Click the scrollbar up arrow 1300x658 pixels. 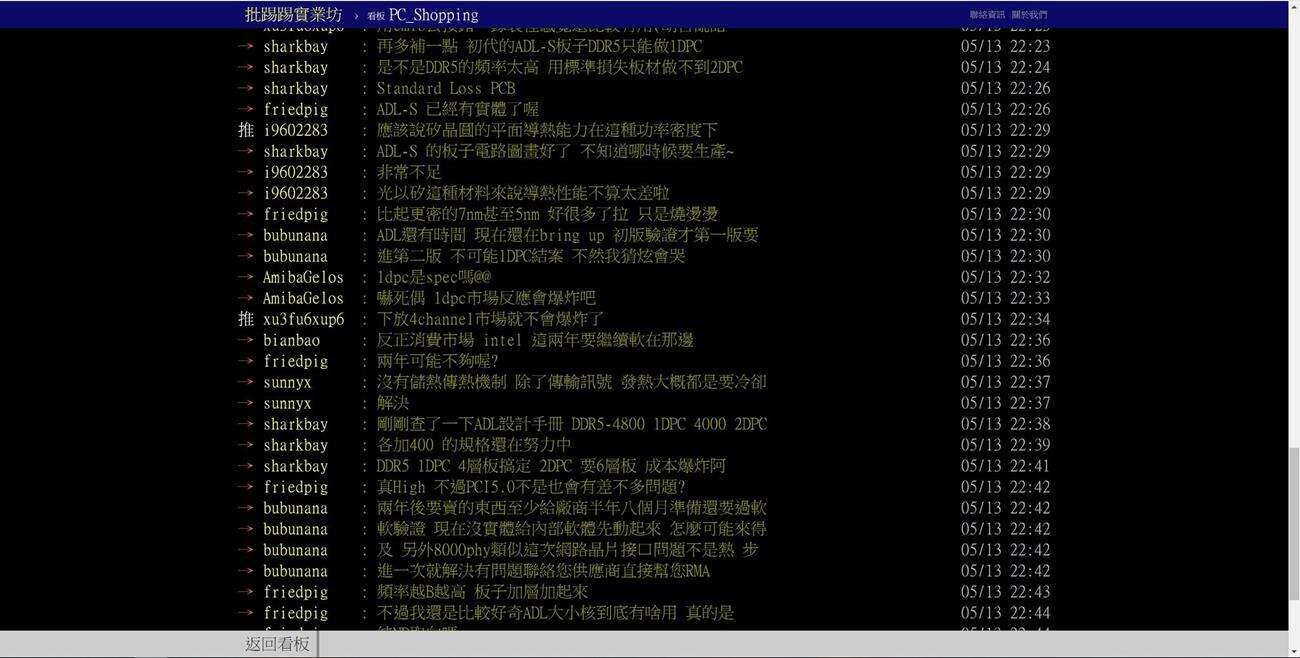[x=1294, y=7]
